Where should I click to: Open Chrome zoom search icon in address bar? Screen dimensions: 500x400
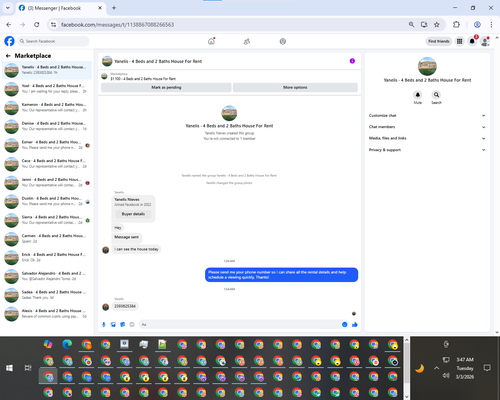point(411,24)
